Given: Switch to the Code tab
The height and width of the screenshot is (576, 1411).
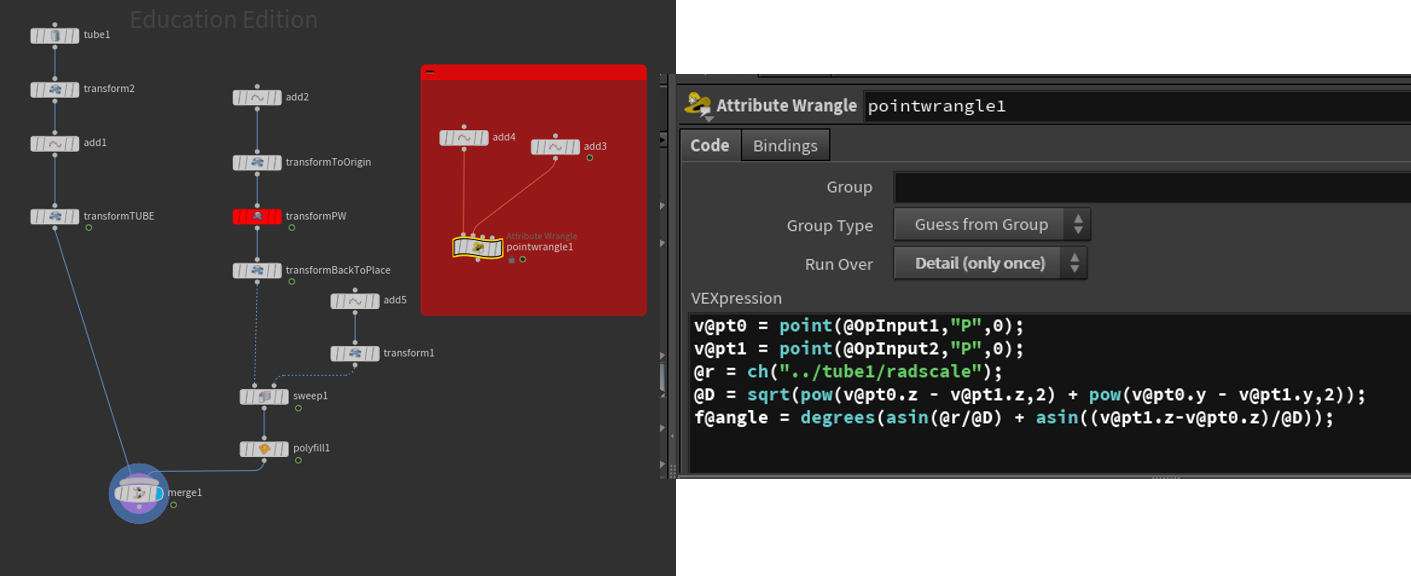Looking at the screenshot, I should 710,146.
